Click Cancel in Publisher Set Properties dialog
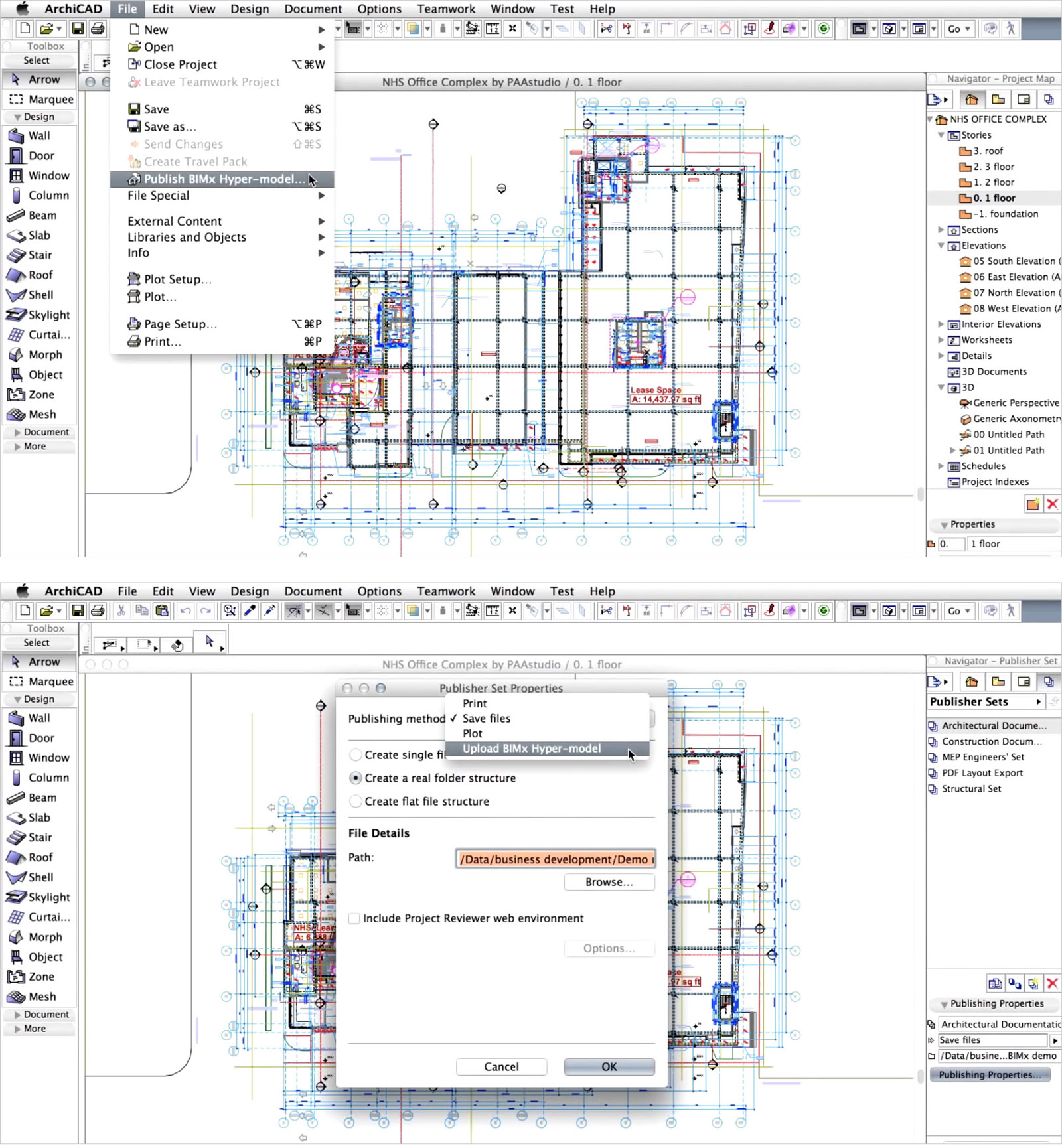The image size is (1062, 1148). (x=501, y=1067)
